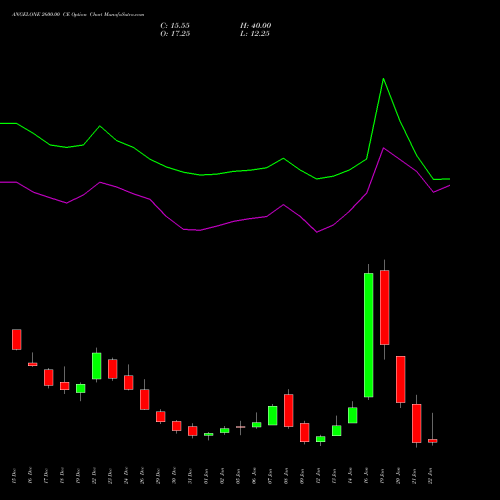Select the green candle for 14 Jan
This screenshot has height=500, width=500.
click(x=352, y=415)
